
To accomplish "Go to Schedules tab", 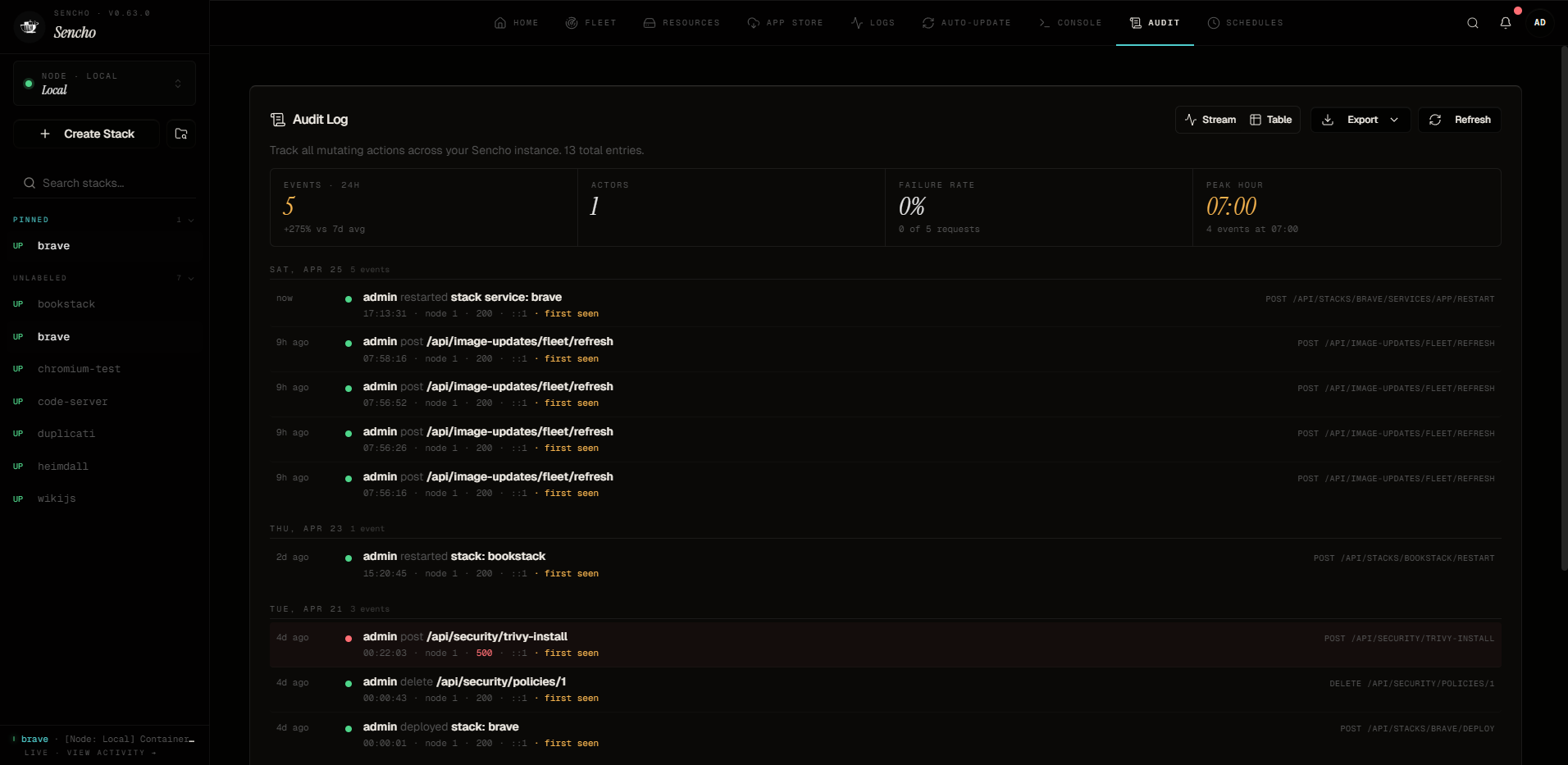I will pos(1246,23).
